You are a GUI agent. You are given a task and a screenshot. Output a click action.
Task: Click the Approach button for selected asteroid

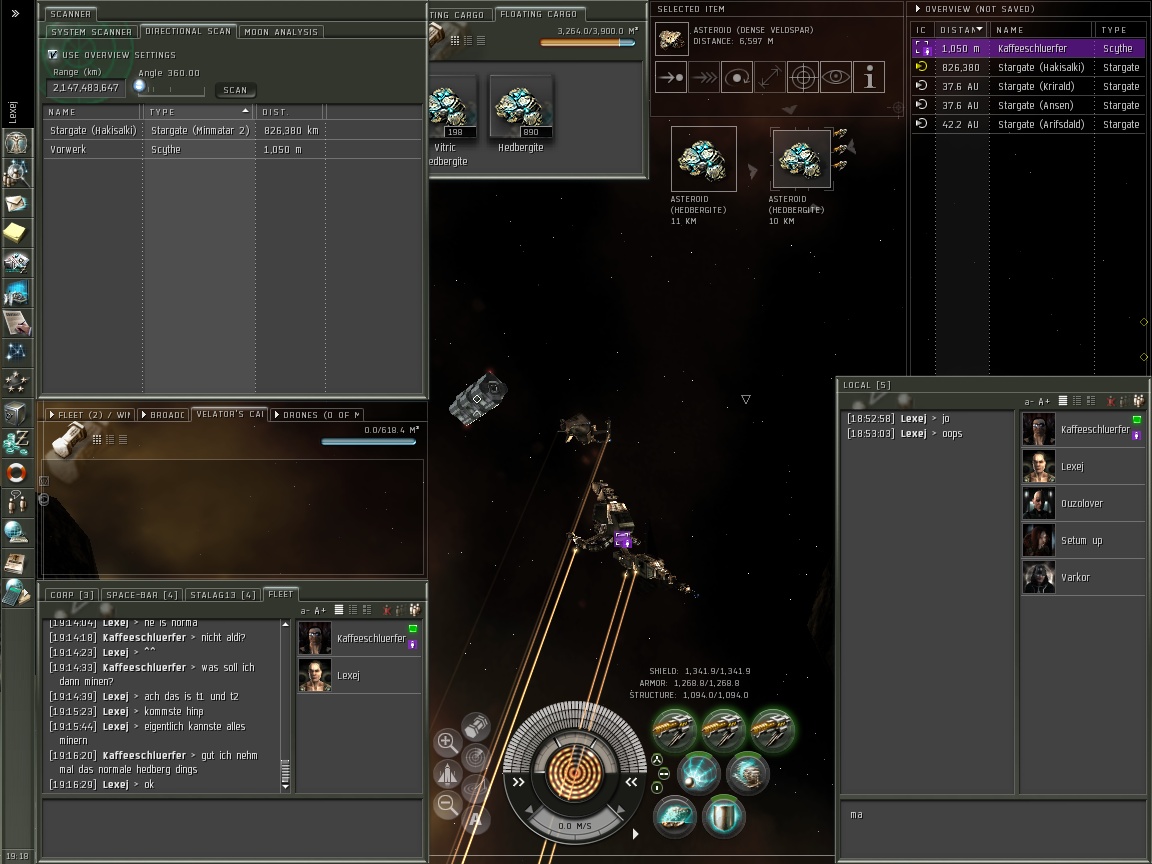[671, 77]
